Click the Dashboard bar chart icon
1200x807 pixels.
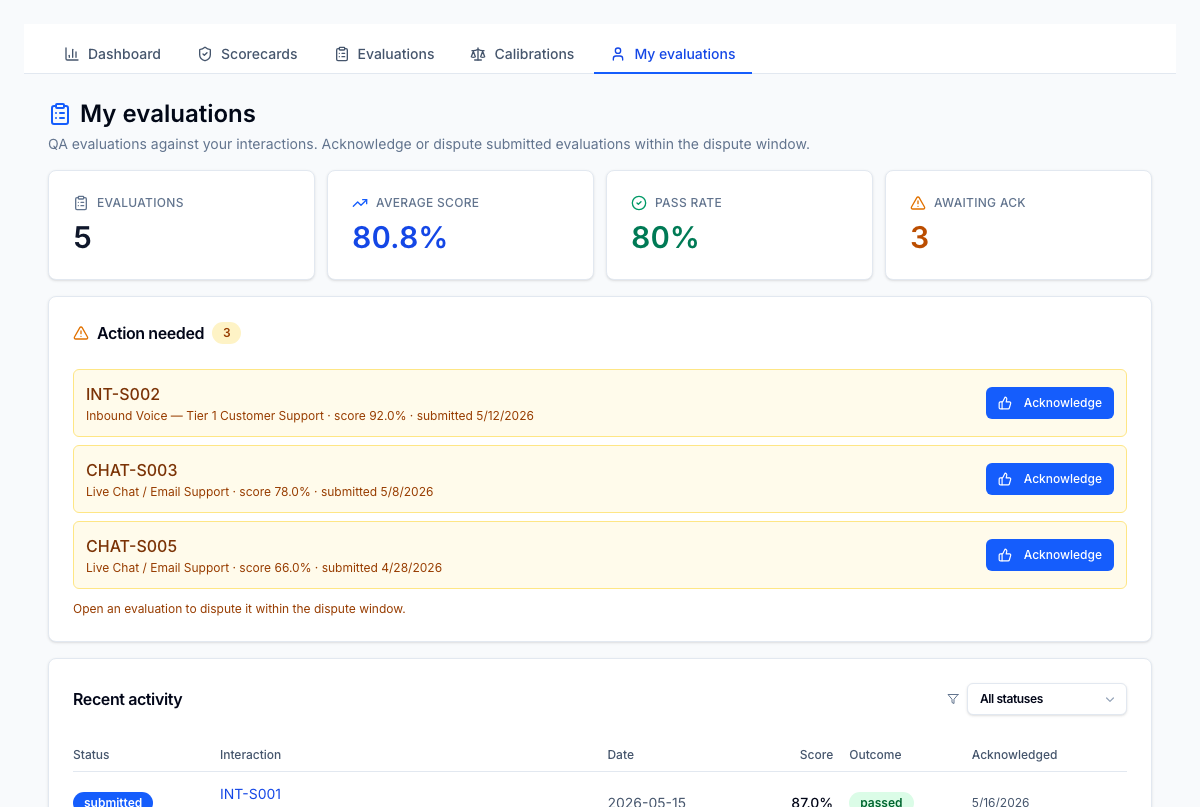coord(72,54)
